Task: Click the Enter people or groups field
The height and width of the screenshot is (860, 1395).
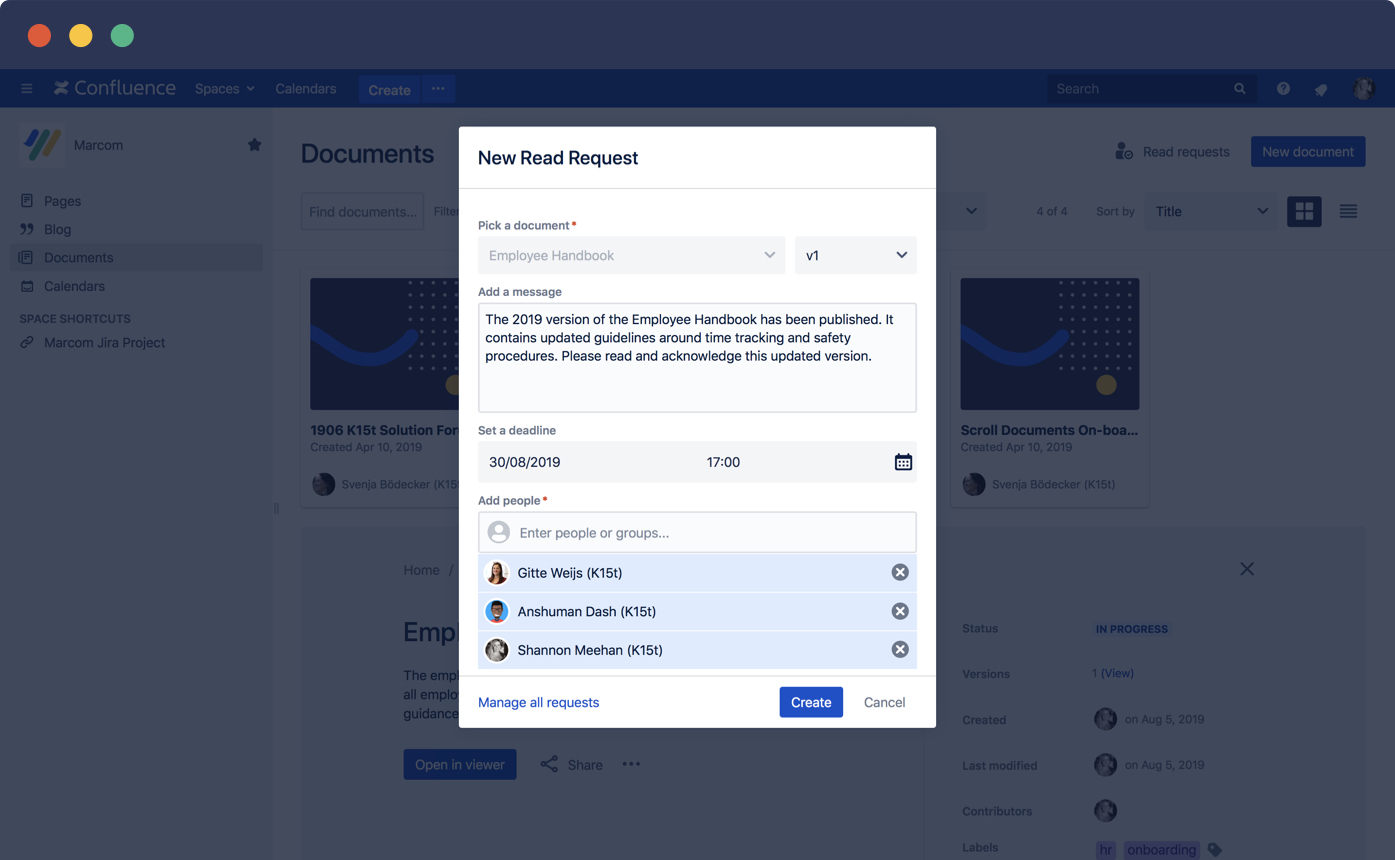Action: 697,532
